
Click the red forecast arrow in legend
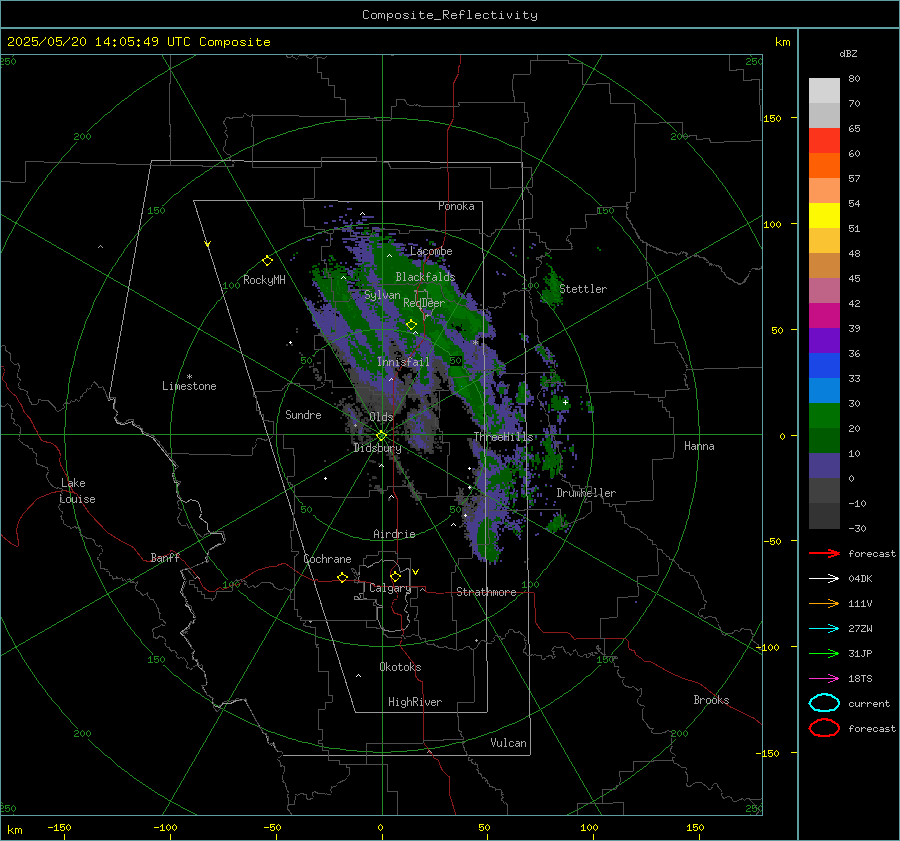point(824,553)
